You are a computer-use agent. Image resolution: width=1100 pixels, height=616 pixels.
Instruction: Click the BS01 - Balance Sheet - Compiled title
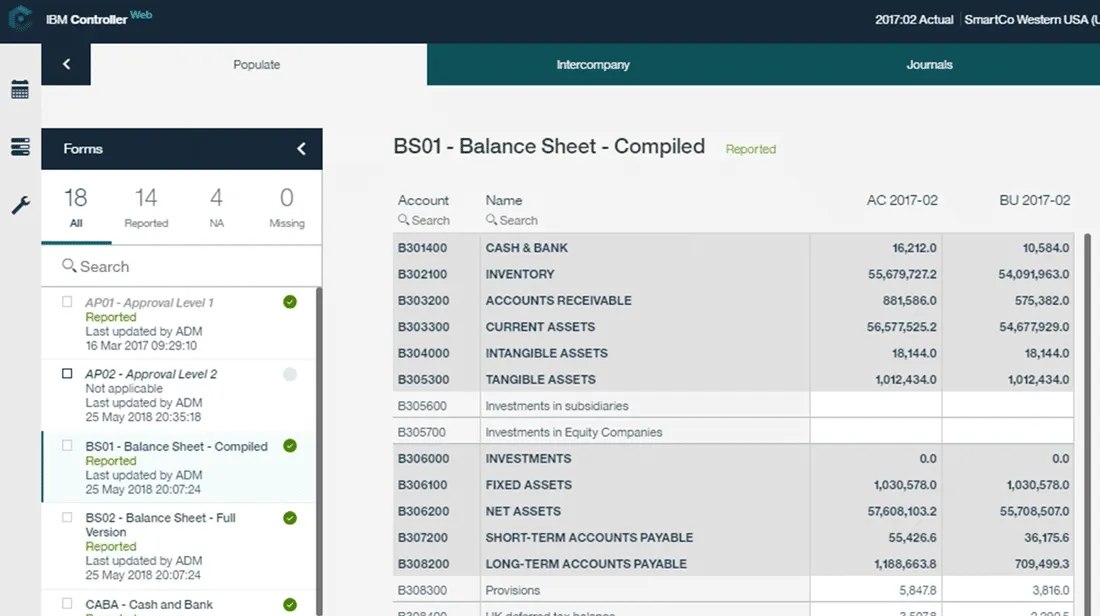point(549,146)
